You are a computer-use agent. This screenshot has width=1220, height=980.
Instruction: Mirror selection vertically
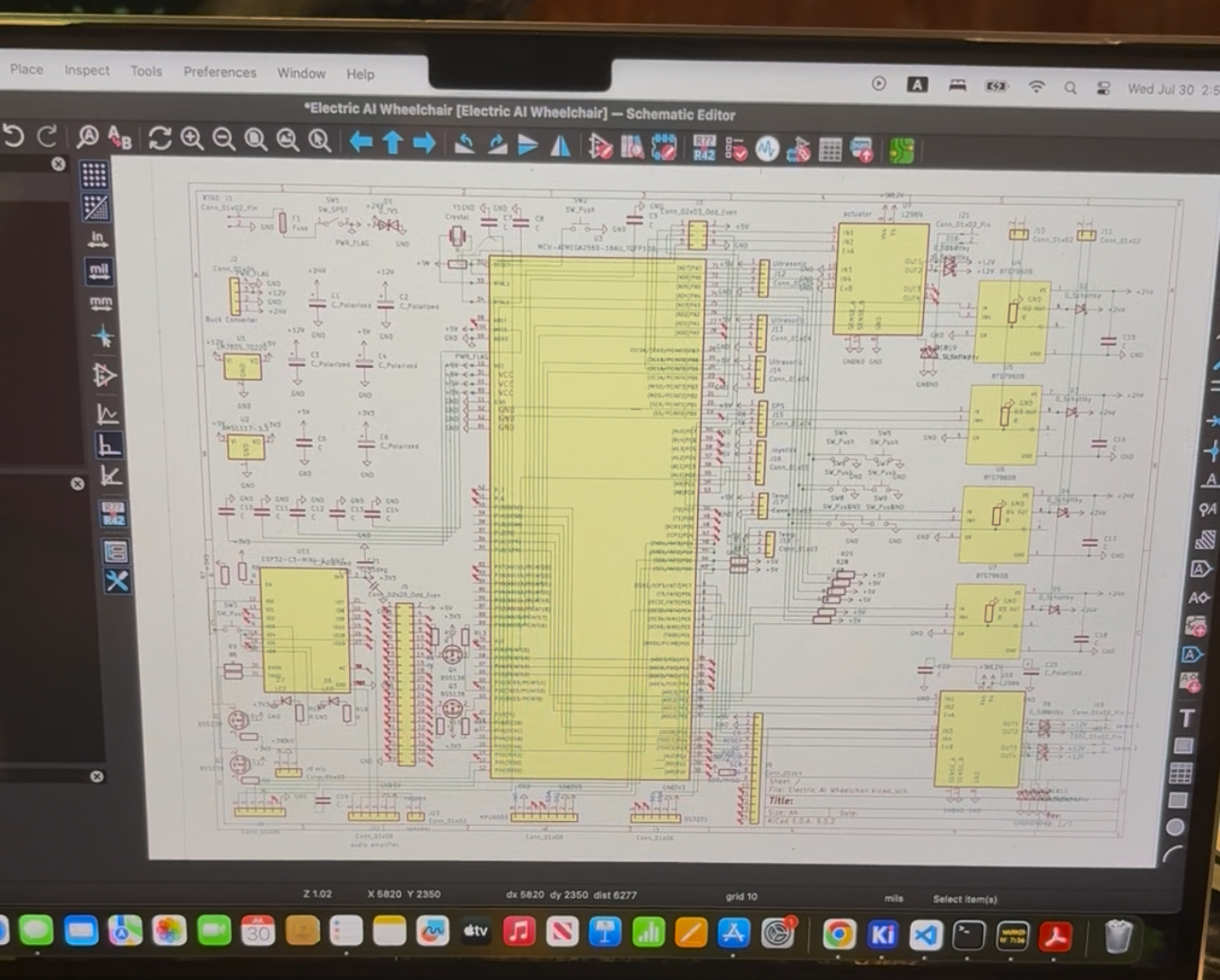528,145
